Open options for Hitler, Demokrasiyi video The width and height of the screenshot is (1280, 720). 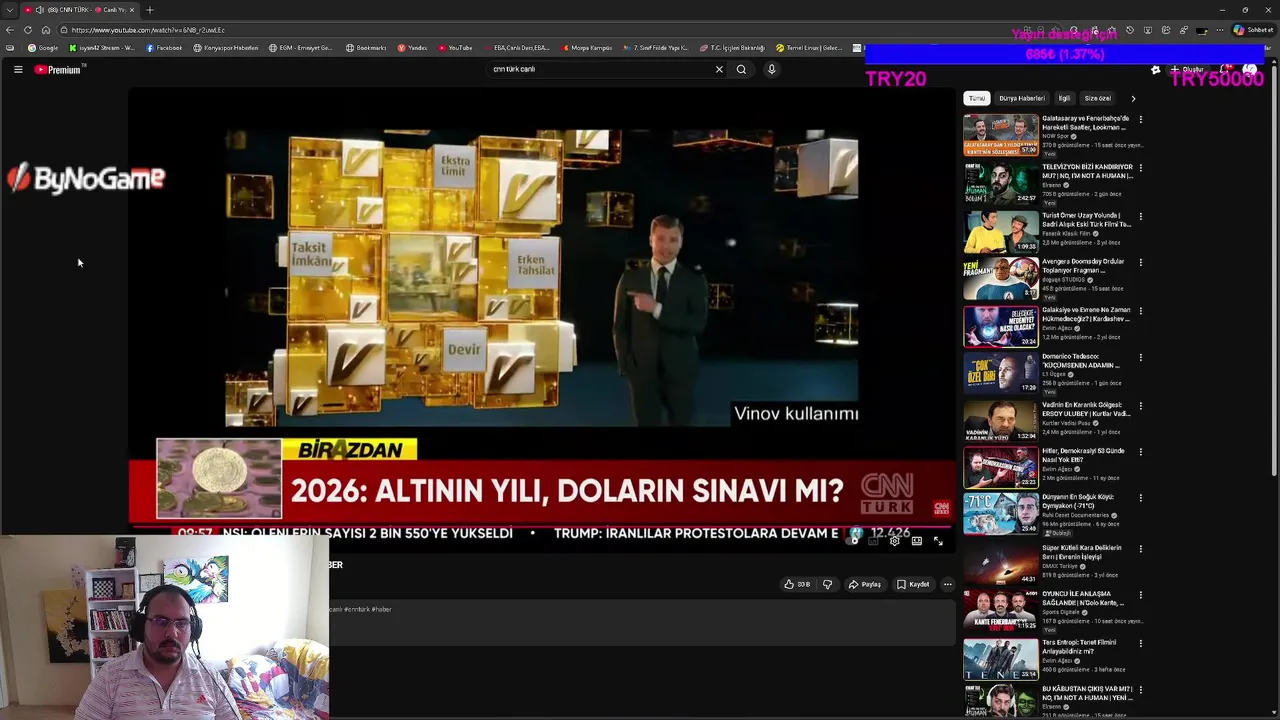(1140, 452)
